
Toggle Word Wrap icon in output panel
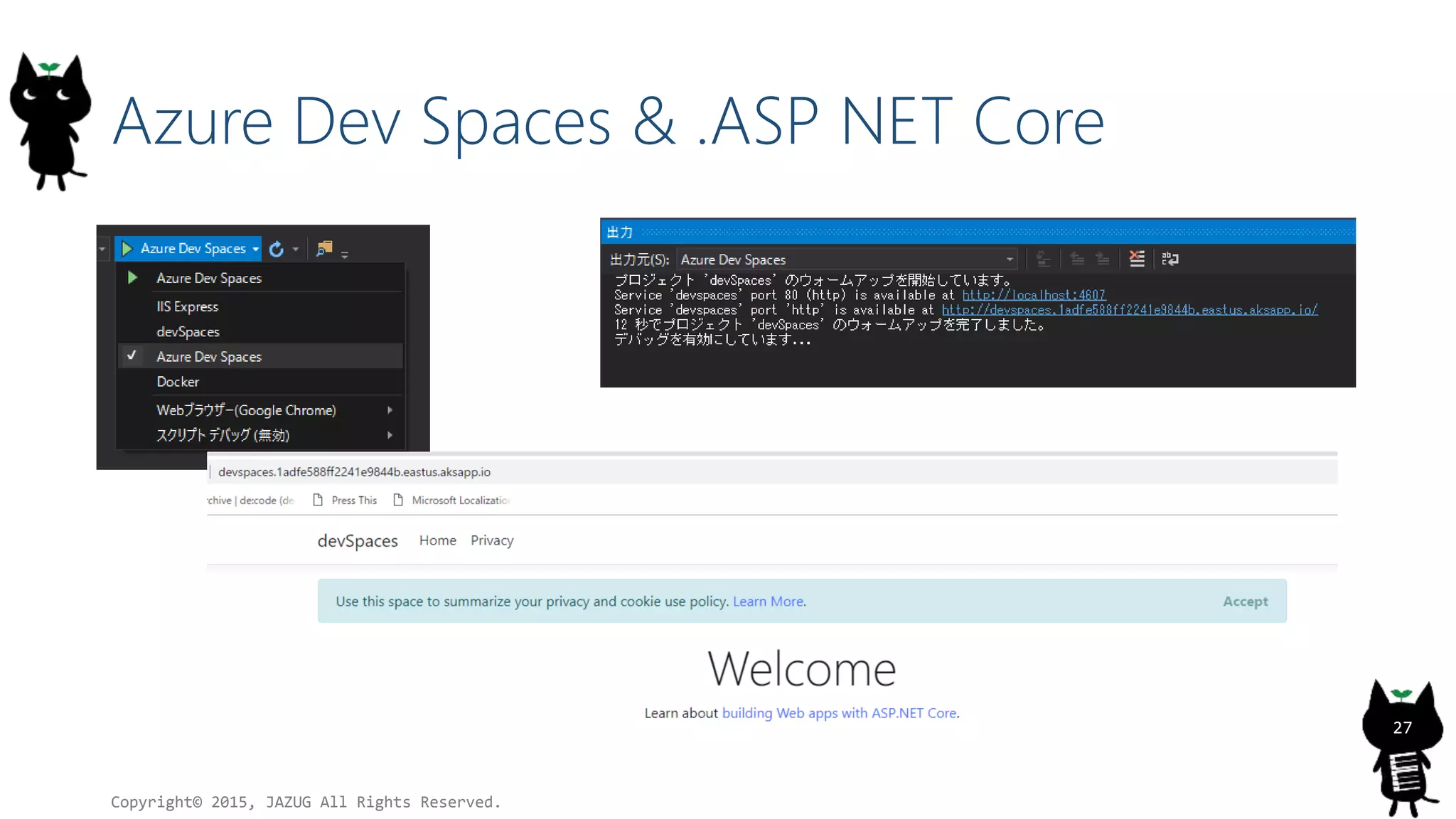tap(1170, 259)
